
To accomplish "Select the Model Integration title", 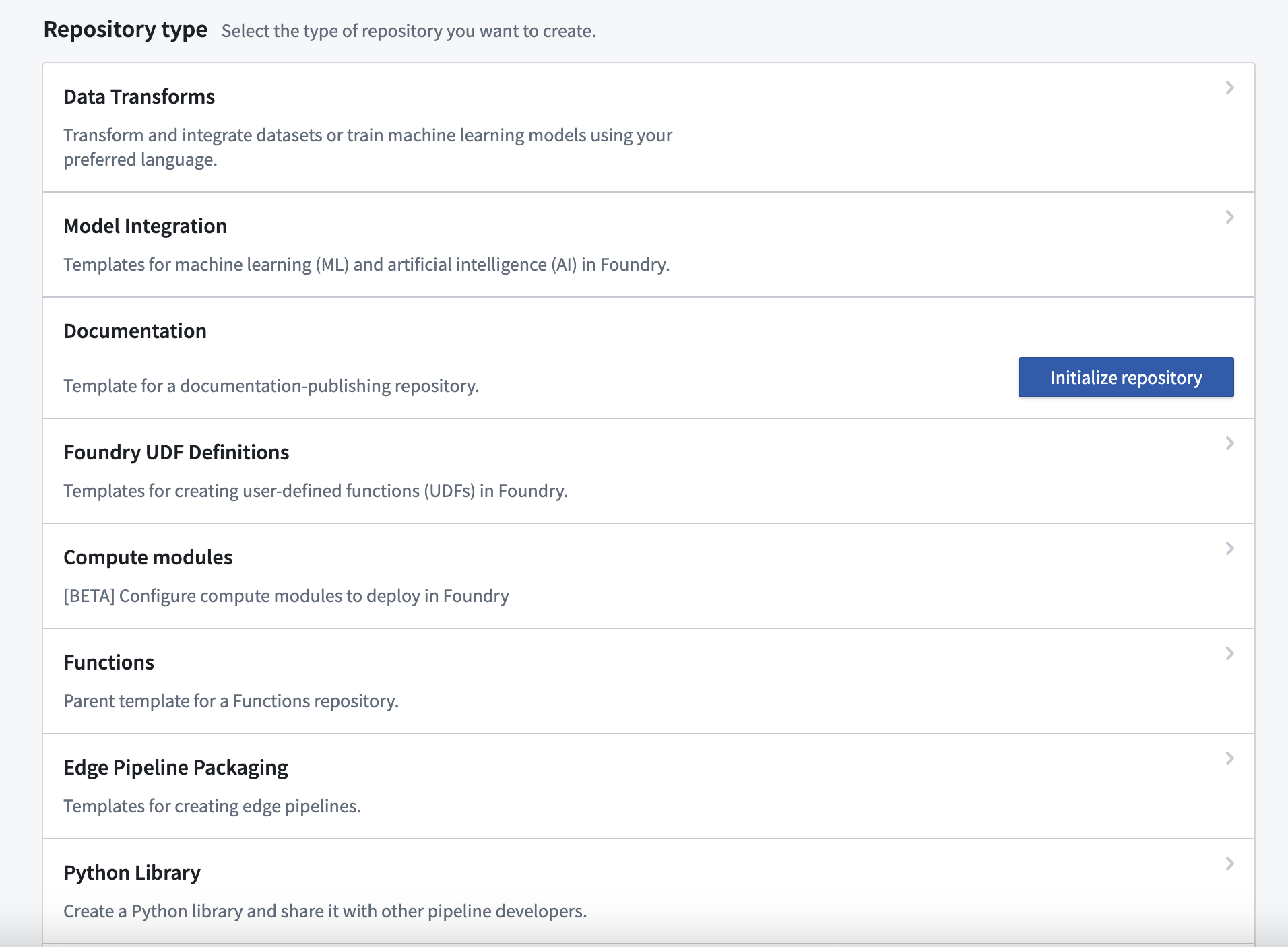I will [x=145, y=226].
